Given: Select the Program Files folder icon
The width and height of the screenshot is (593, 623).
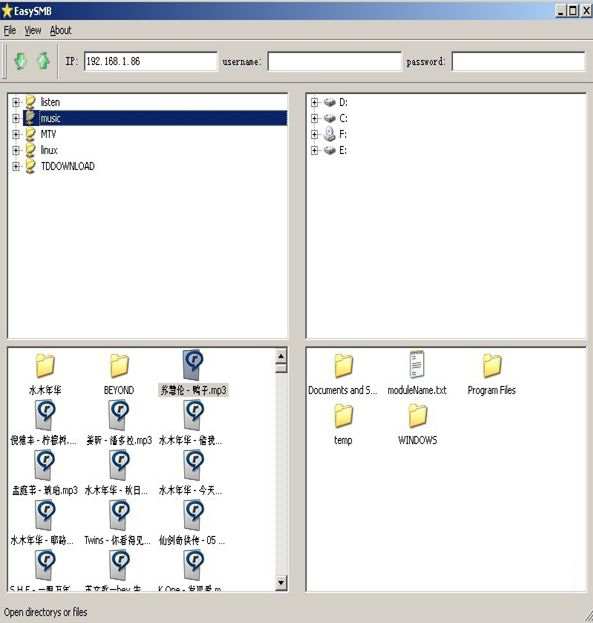Looking at the screenshot, I should click(492, 366).
